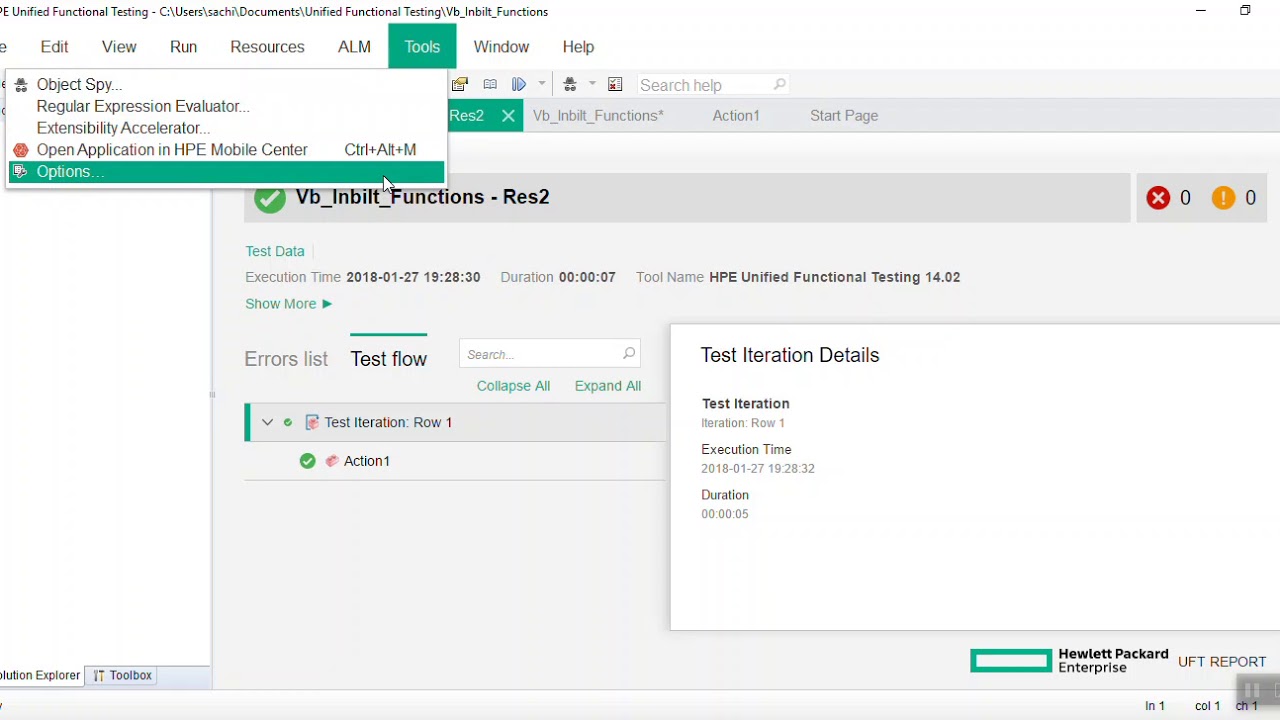Open Application in HPE Mobile Center
1280x720 pixels.
pyautogui.click(x=225, y=150)
